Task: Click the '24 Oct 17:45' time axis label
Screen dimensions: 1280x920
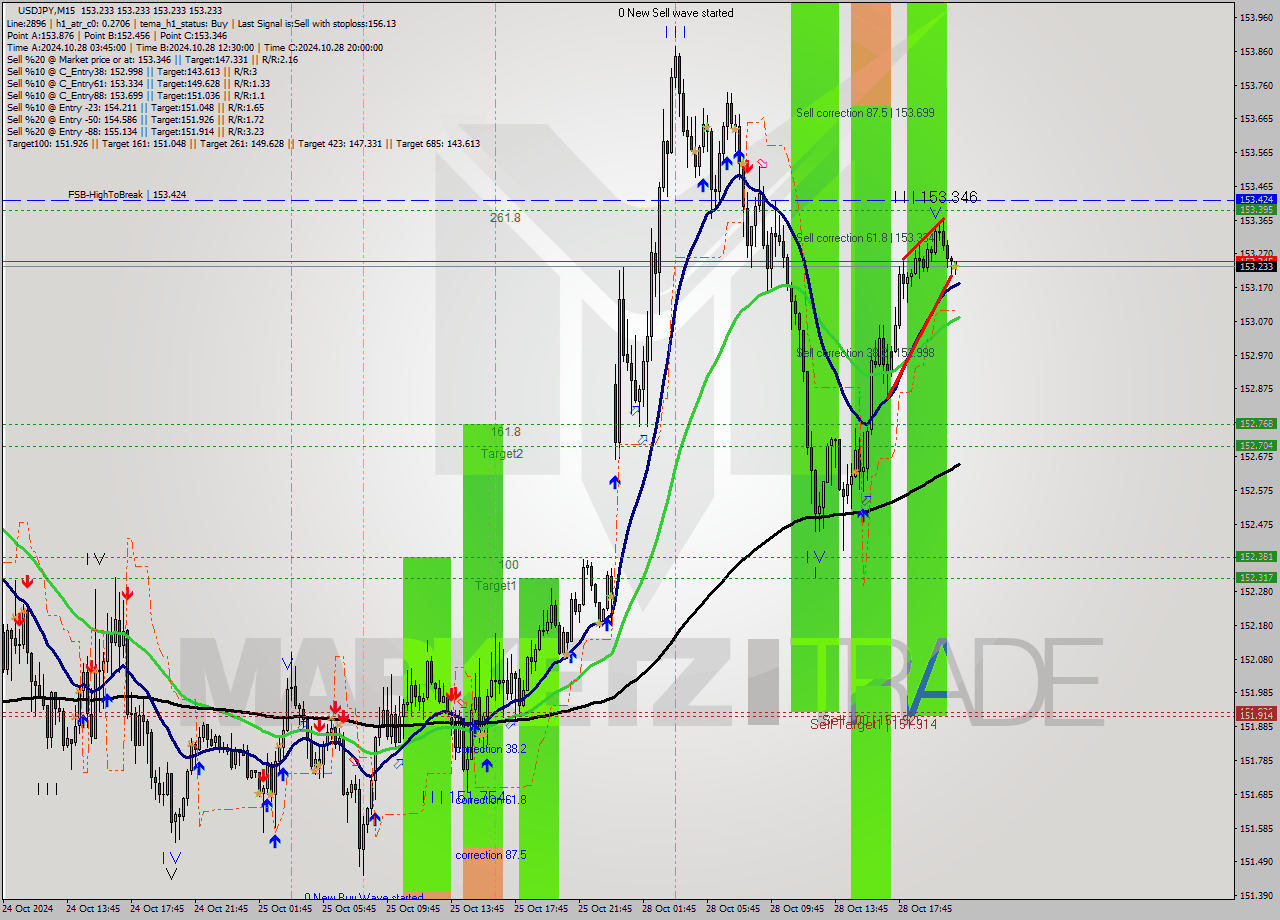Action: click(x=157, y=909)
